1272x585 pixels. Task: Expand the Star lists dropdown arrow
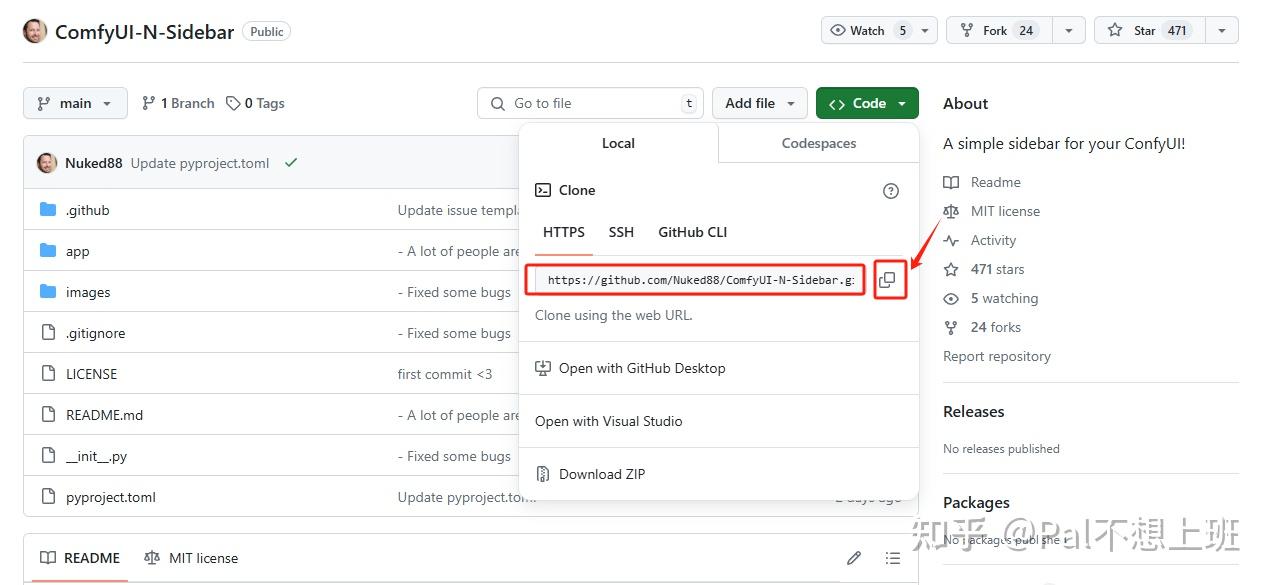(x=1222, y=31)
